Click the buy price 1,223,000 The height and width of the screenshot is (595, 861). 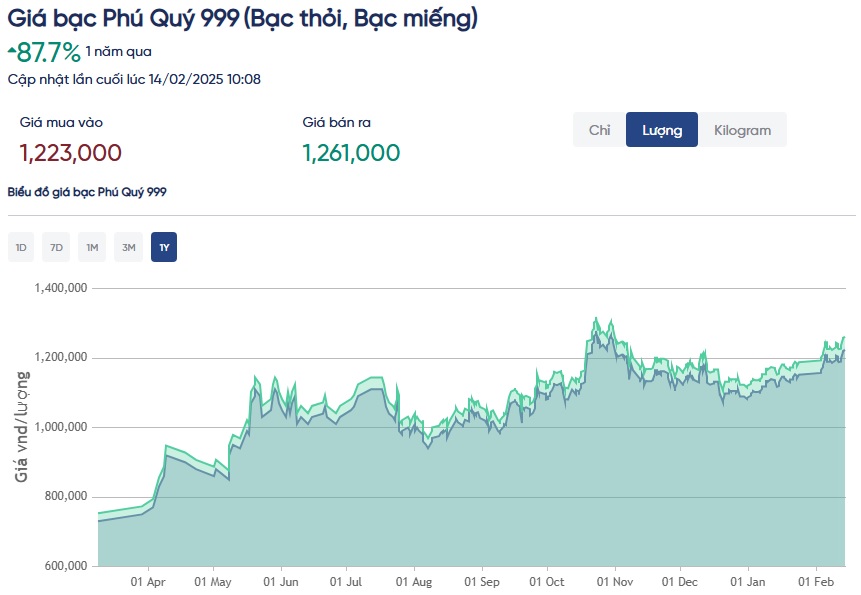click(x=71, y=153)
